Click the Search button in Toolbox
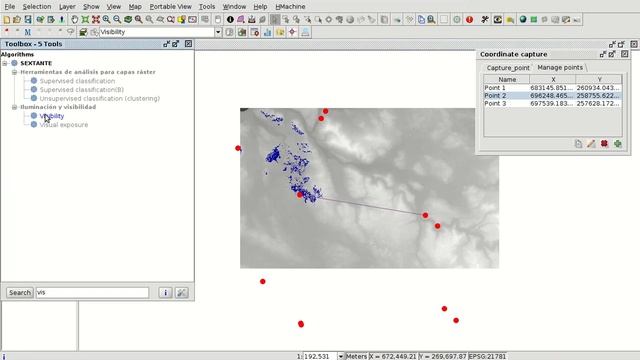640x360 pixels. (x=20, y=292)
